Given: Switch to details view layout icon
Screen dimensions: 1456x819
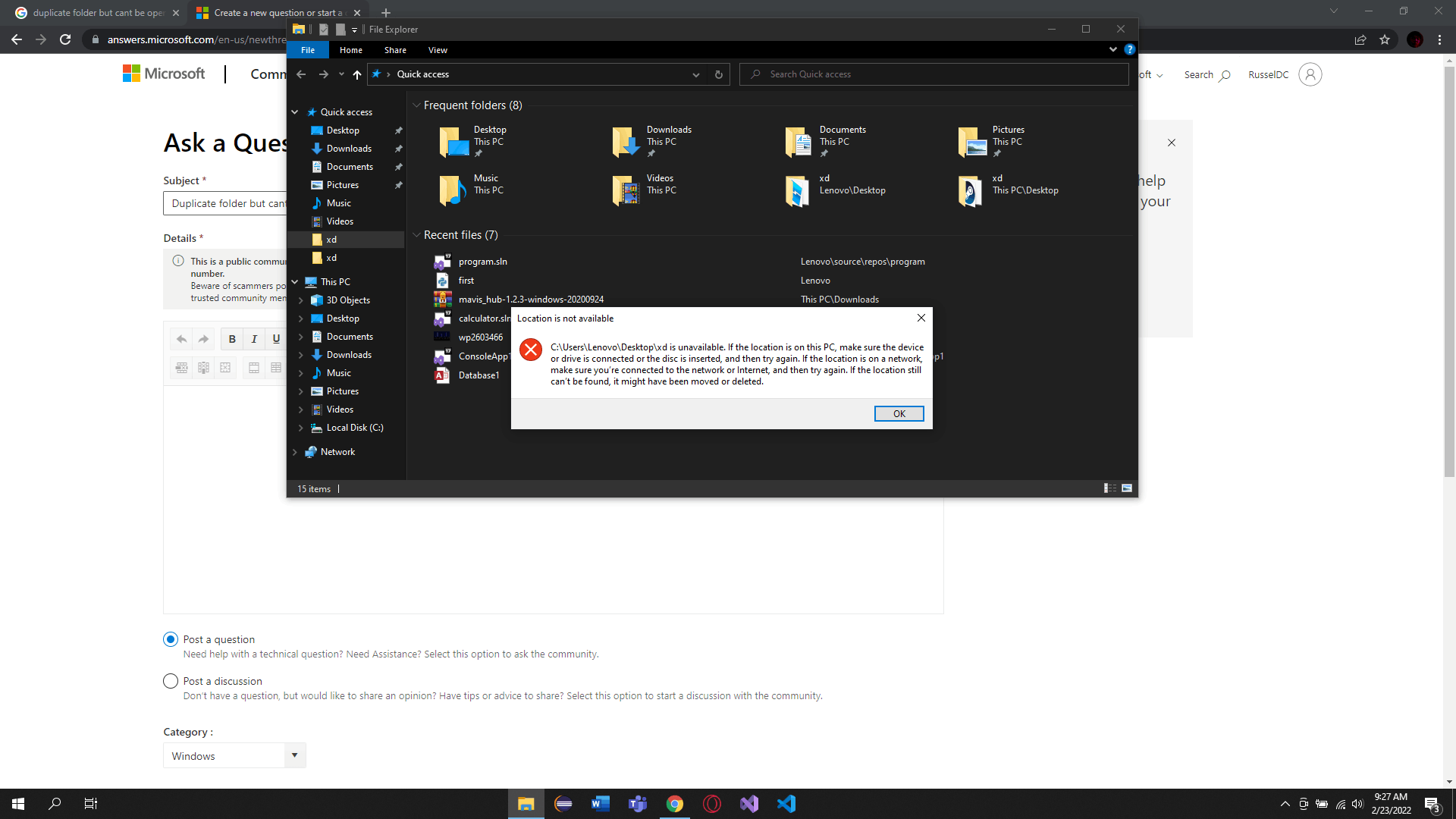Looking at the screenshot, I should click(1110, 488).
